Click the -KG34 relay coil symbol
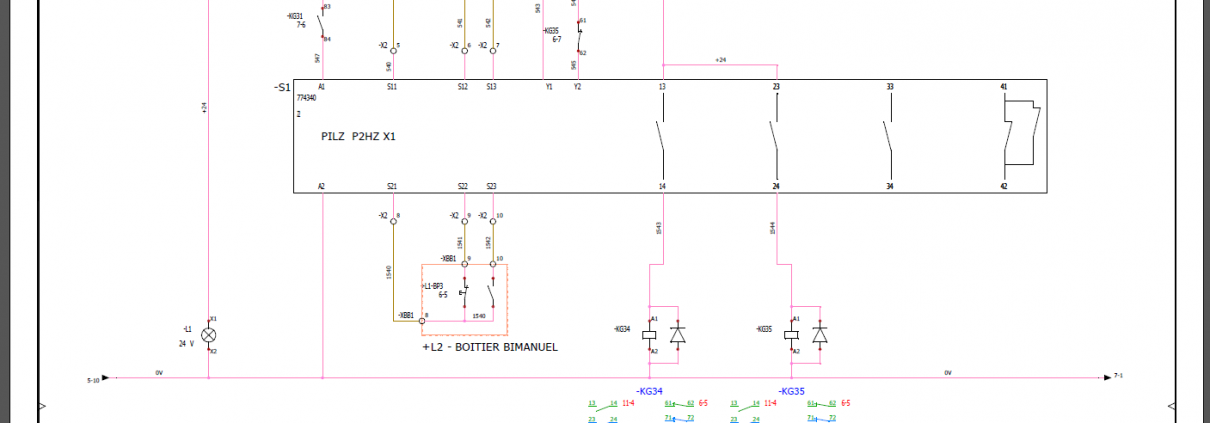Viewport: 1210px width, 423px height. tap(651, 335)
